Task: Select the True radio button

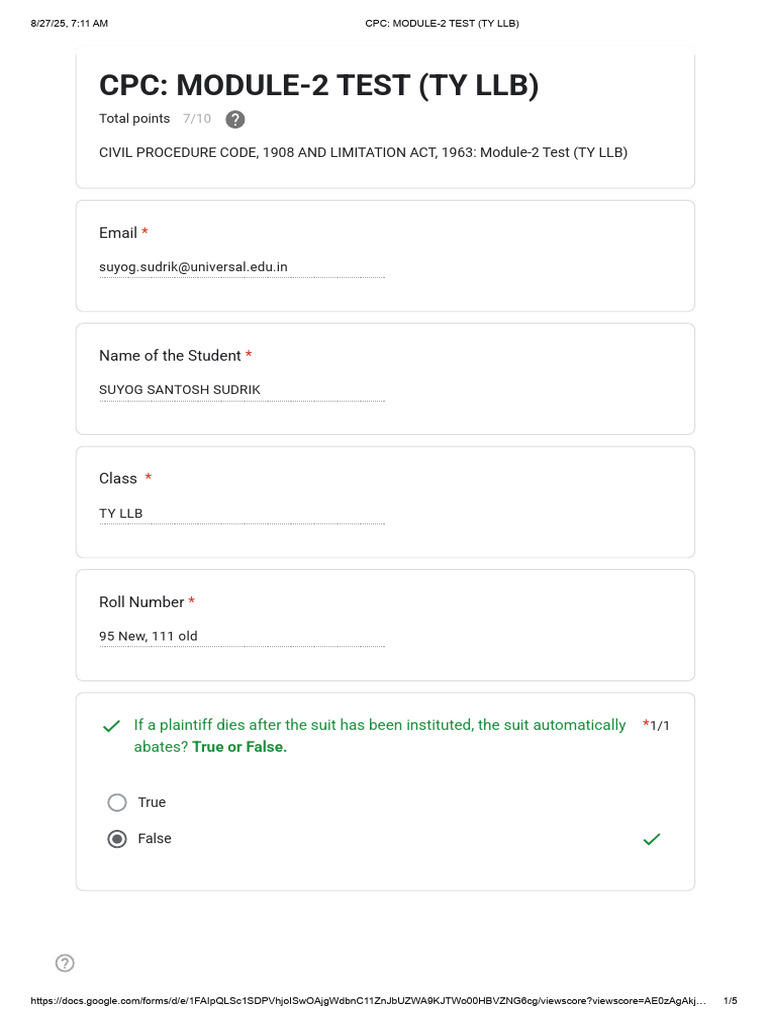Action: (117, 802)
